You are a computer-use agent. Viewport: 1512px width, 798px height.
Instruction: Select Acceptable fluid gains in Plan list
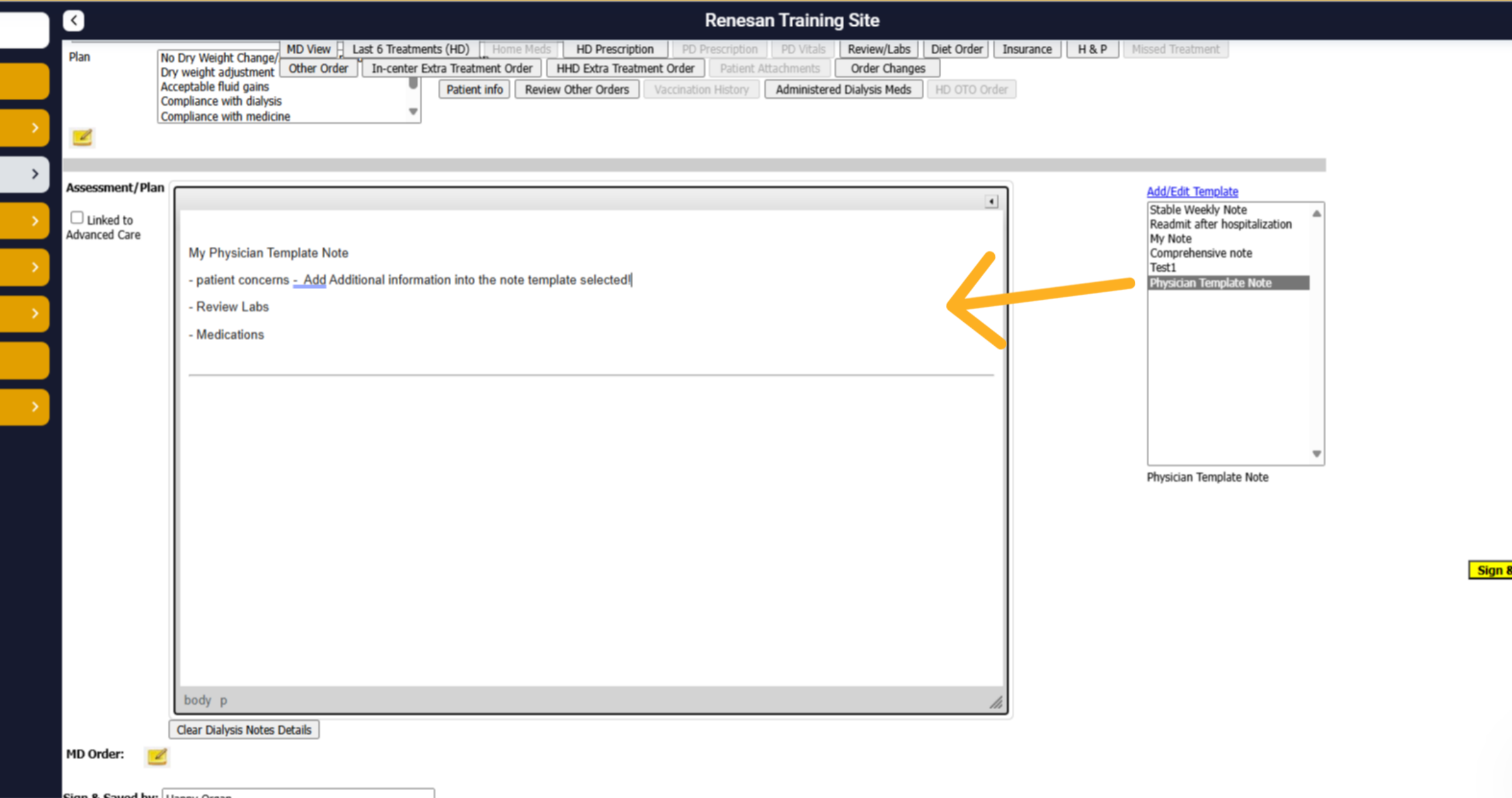215,87
